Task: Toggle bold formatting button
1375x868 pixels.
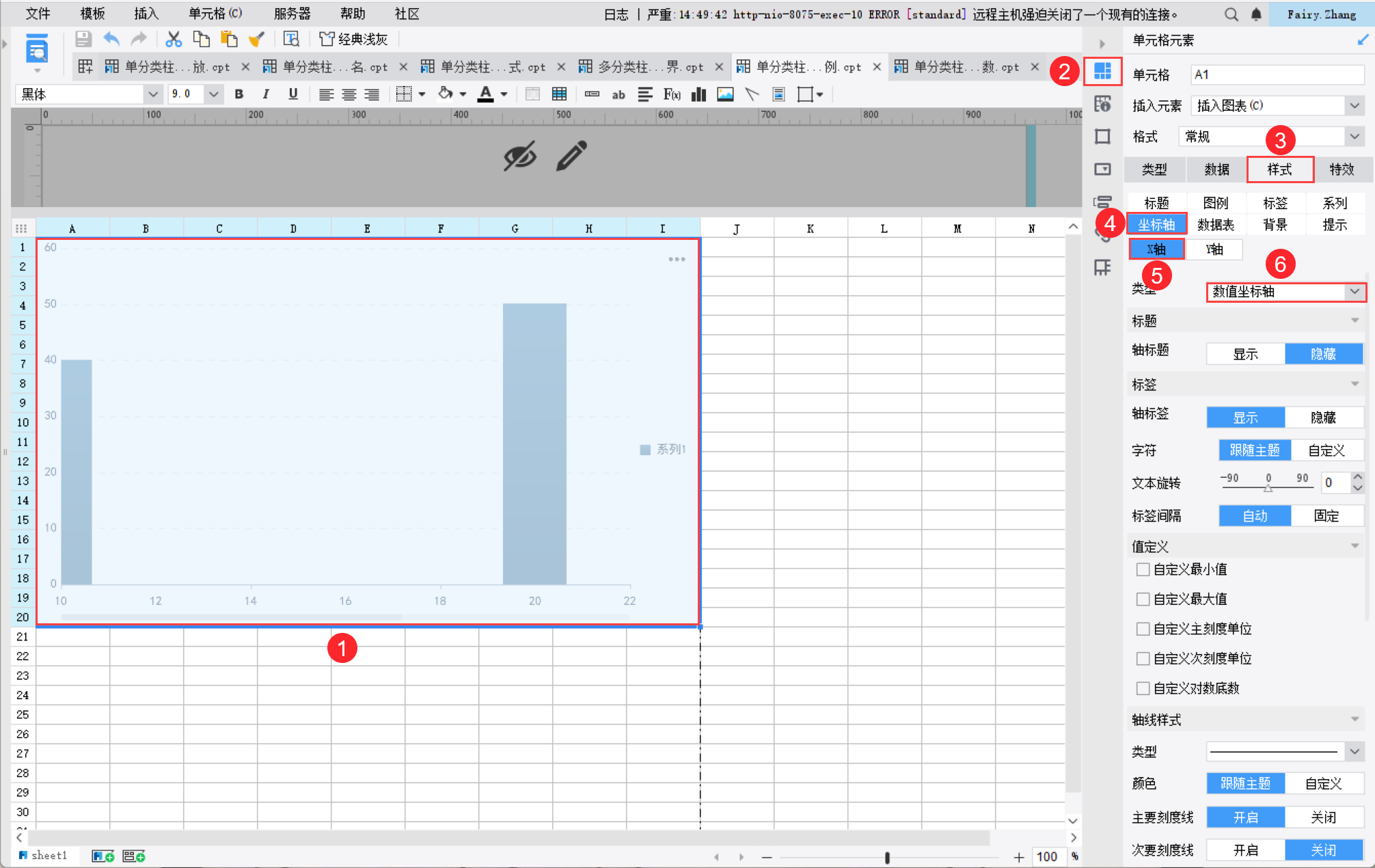Action: point(239,94)
